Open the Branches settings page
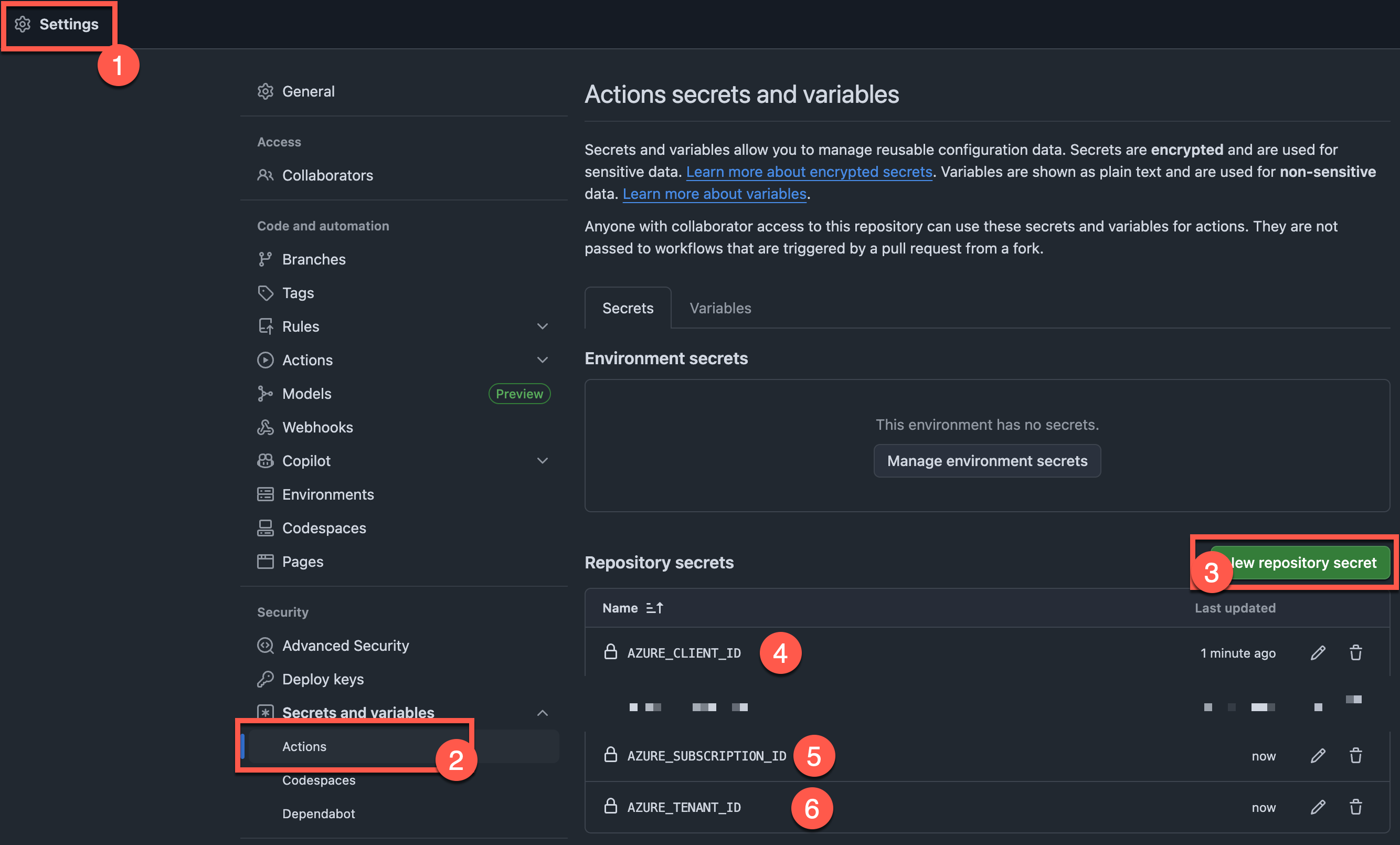 [314, 259]
